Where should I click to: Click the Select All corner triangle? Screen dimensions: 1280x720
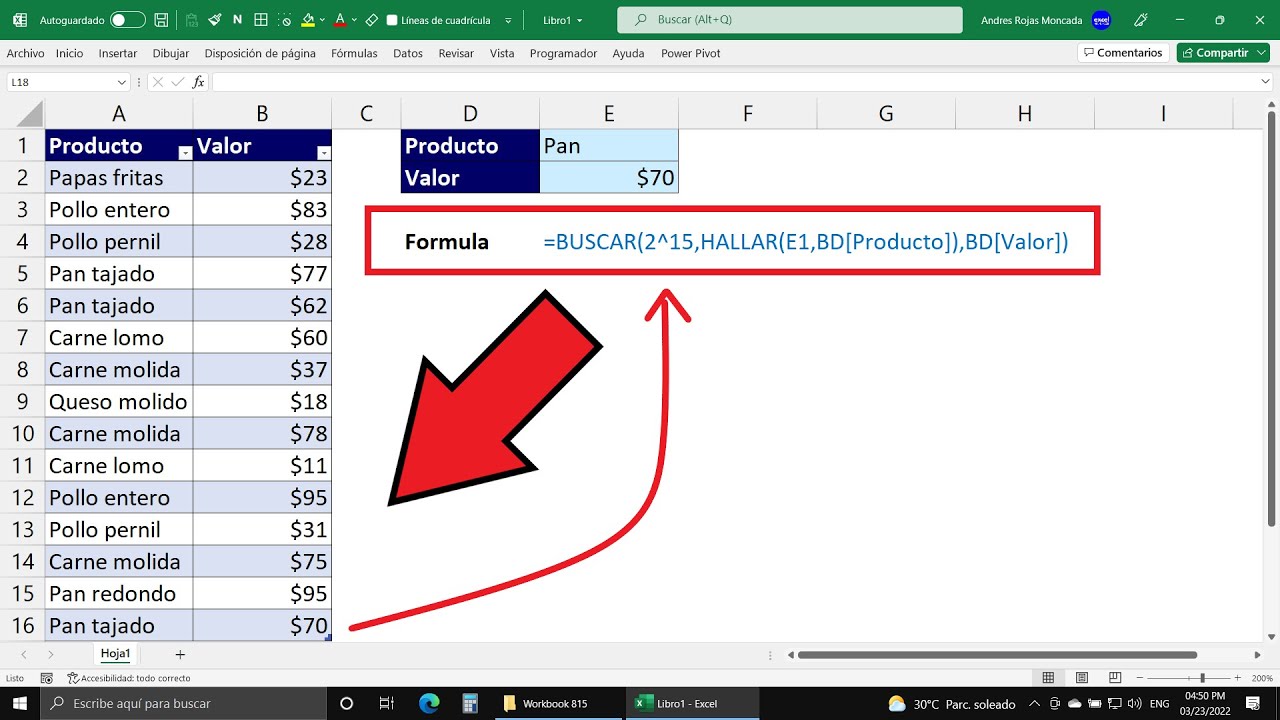29,113
